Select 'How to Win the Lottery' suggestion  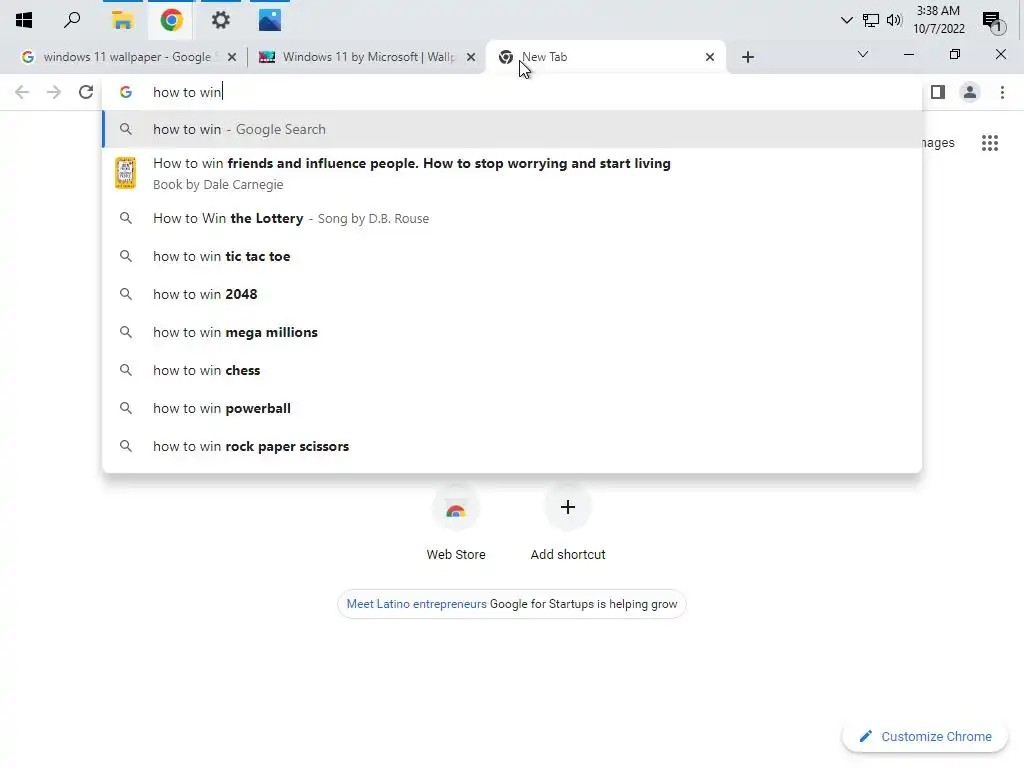tap(512, 218)
